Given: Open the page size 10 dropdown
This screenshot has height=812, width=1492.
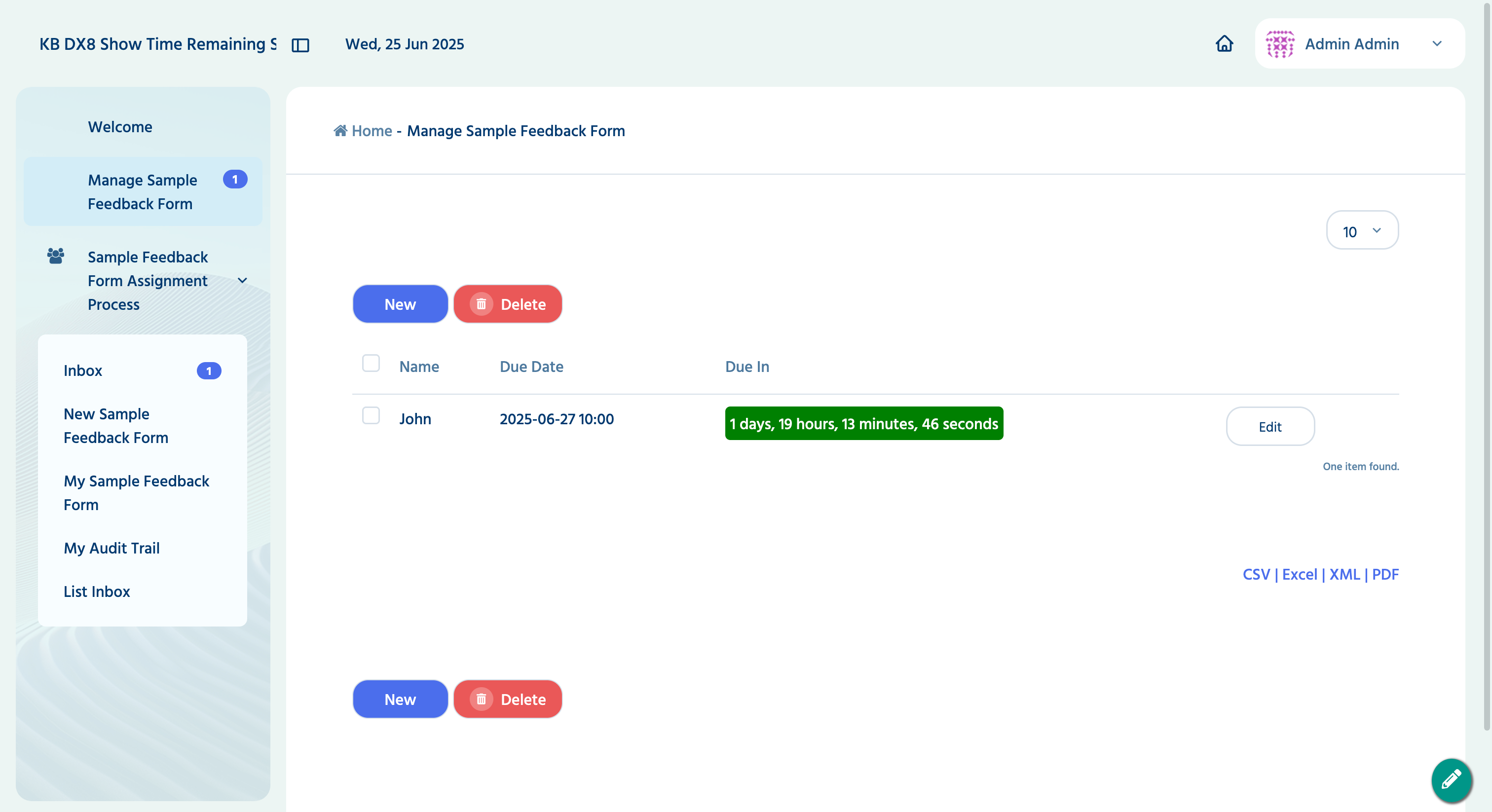Looking at the screenshot, I should (x=1362, y=230).
